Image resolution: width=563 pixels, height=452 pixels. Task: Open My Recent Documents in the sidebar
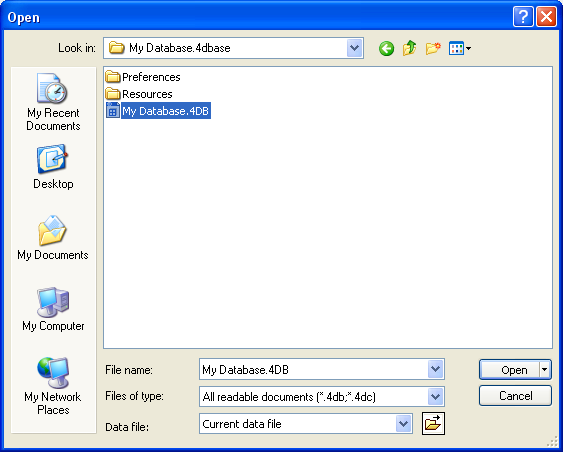53,102
